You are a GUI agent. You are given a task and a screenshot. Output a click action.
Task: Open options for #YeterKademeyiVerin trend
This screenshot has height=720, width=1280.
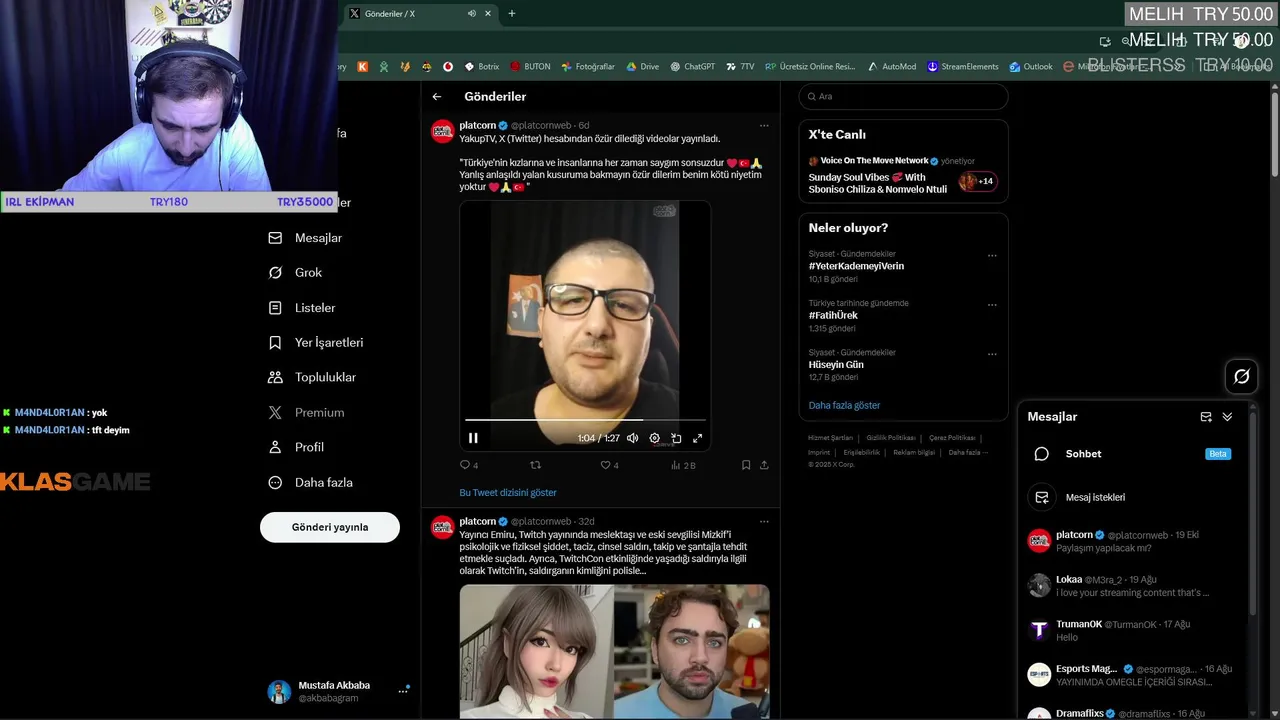[x=992, y=255]
